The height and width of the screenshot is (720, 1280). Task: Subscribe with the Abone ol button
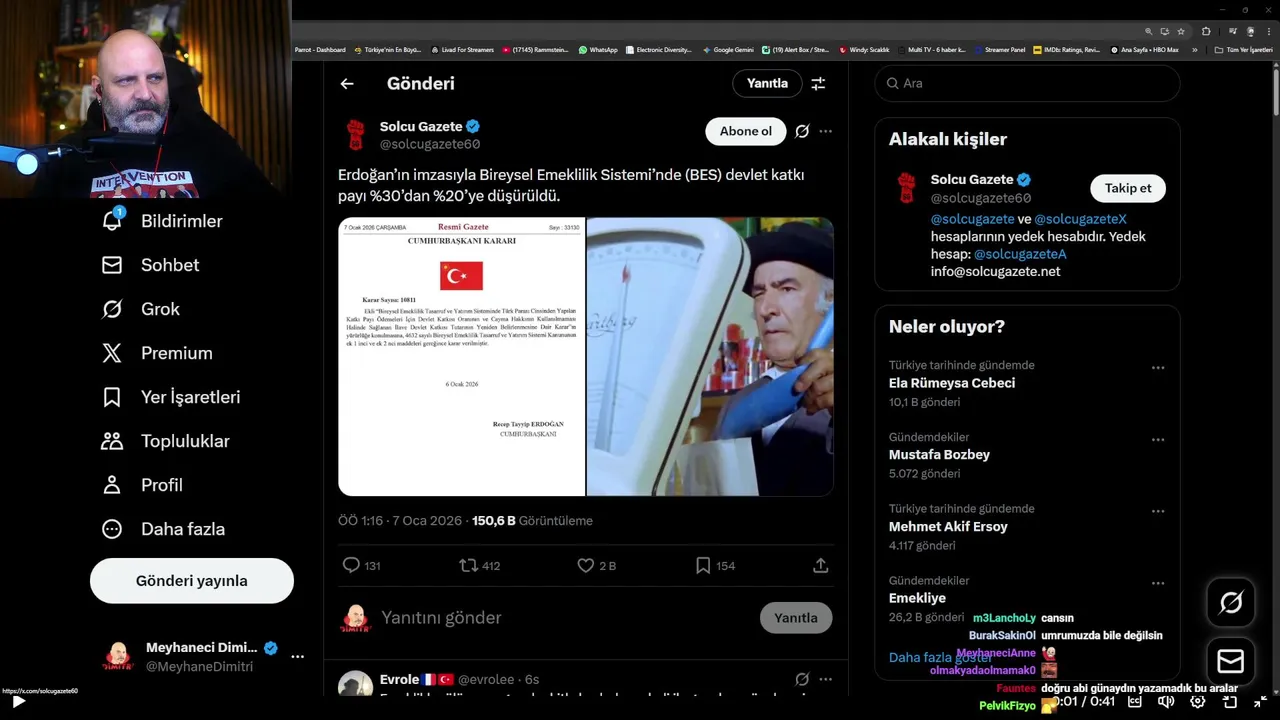click(746, 131)
